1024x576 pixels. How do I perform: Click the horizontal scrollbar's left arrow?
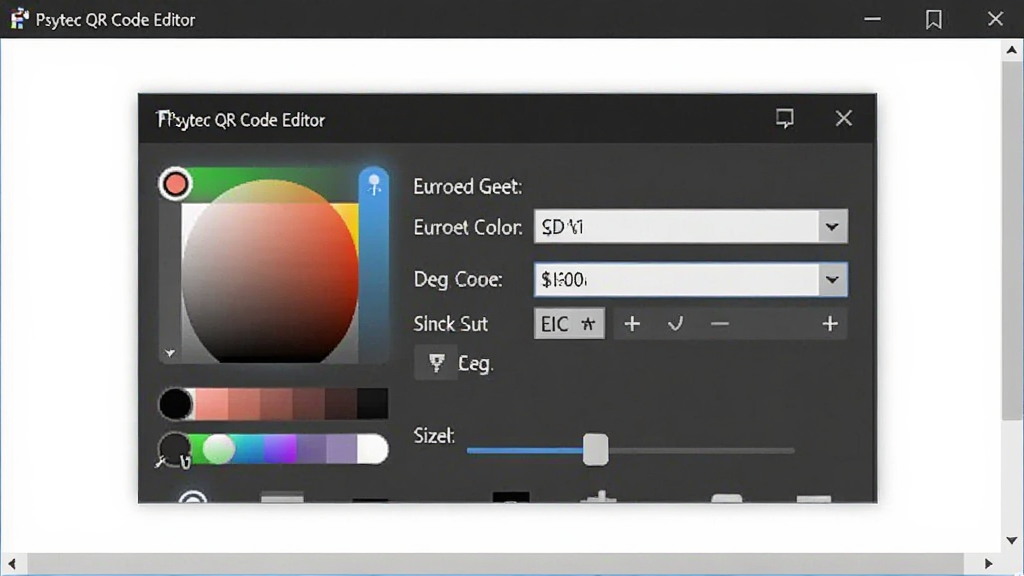(12, 563)
